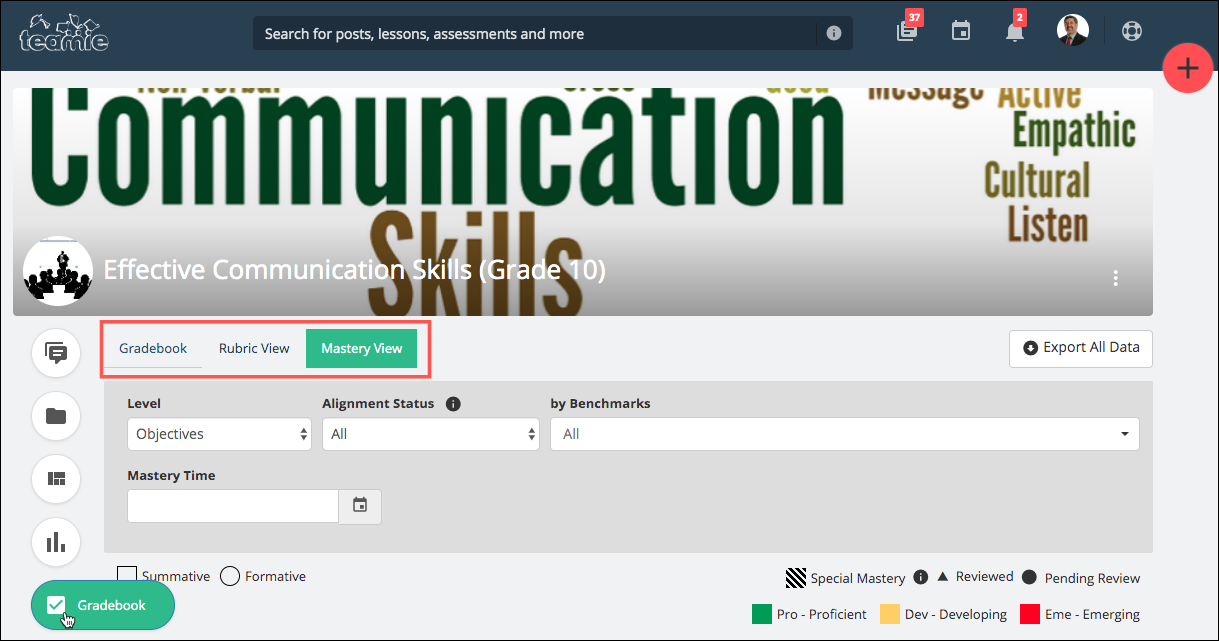
Task: Click the "Dev - Developing" legend text
Action: (x=956, y=615)
